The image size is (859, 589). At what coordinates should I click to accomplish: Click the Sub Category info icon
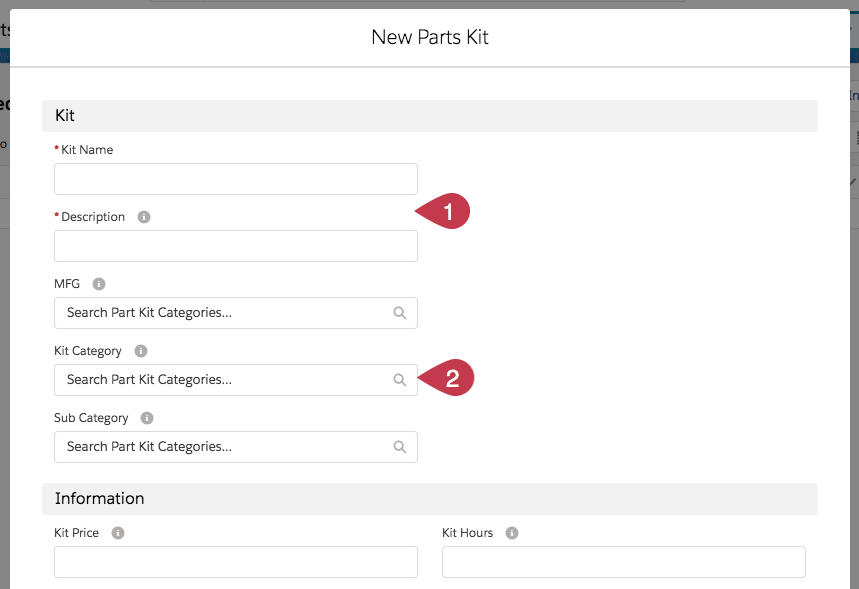[x=147, y=418]
